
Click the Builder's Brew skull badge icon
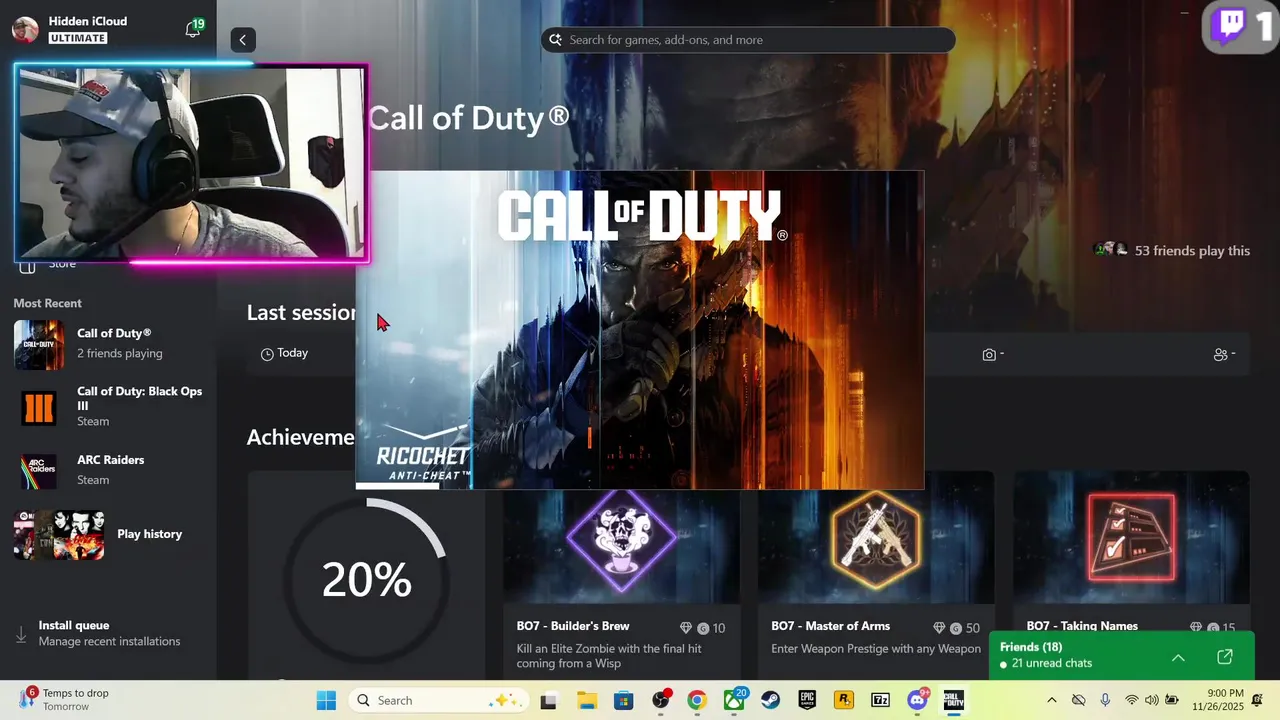tap(621, 538)
